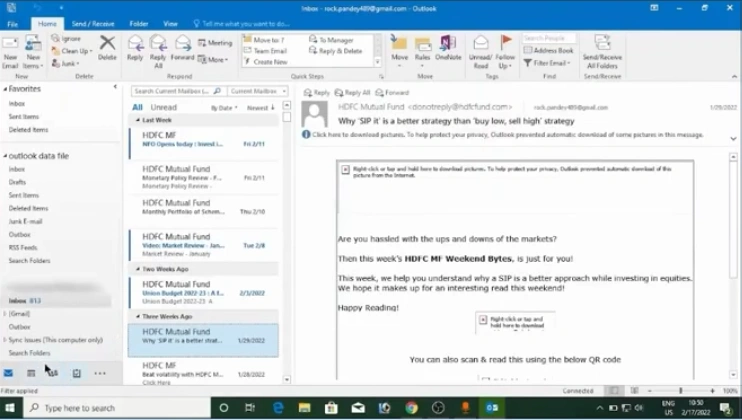The height and width of the screenshot is (420, 742).
Task: Switch to Tasks view icon
Action: click(77, 373)
